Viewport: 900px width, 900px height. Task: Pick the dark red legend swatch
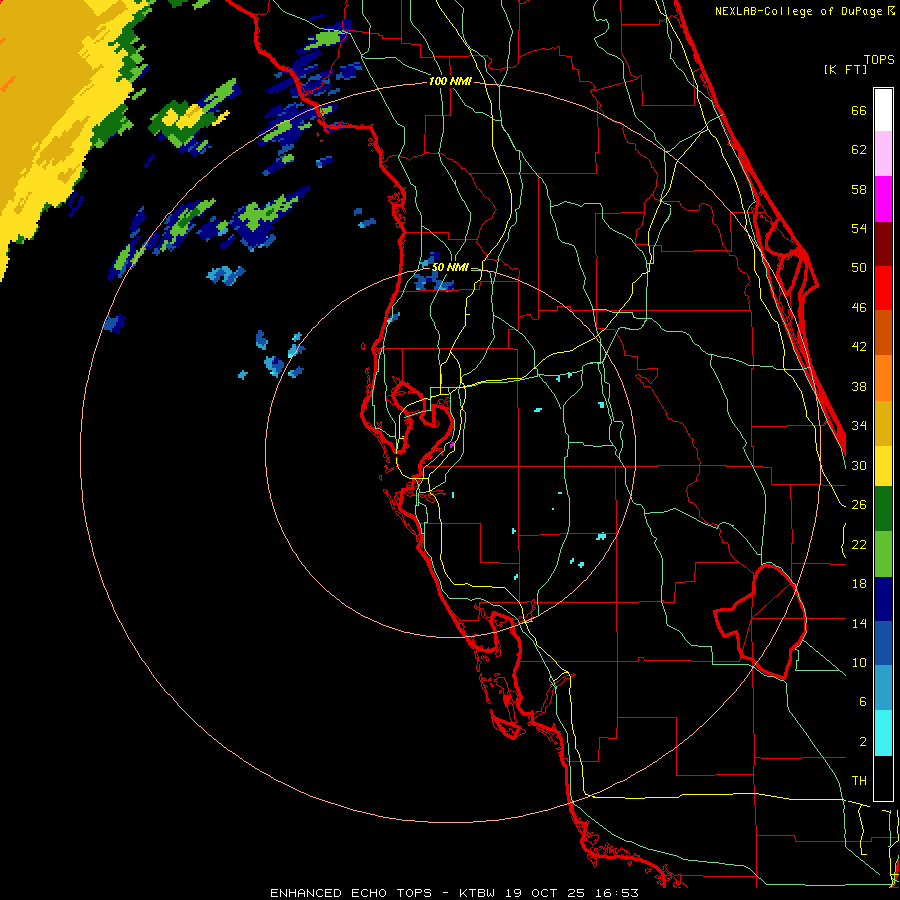point(883,243)
